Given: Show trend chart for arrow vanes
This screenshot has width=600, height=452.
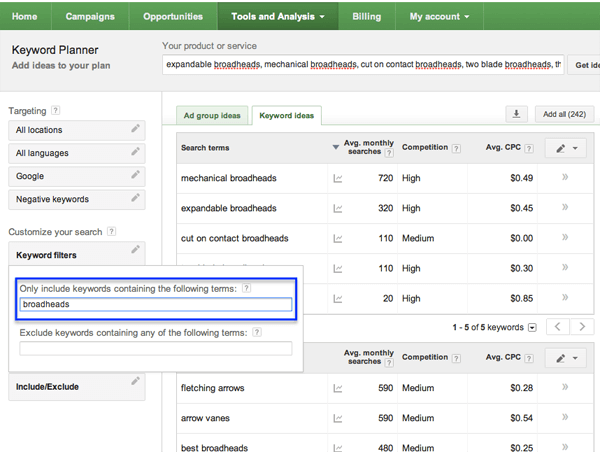Looking at the screenshot, I should (338, 418).
